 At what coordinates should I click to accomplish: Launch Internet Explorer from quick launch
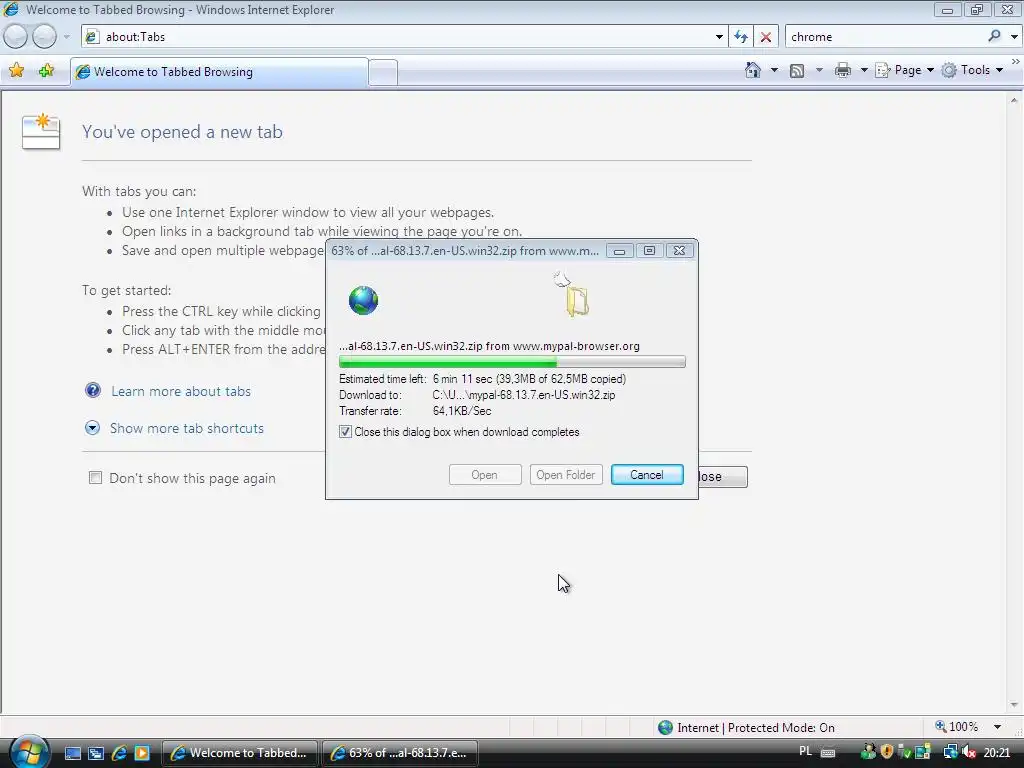tap(120, 753)
